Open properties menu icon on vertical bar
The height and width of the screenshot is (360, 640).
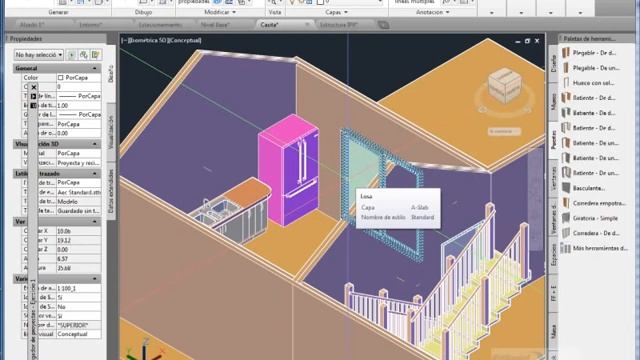(34, 106)
